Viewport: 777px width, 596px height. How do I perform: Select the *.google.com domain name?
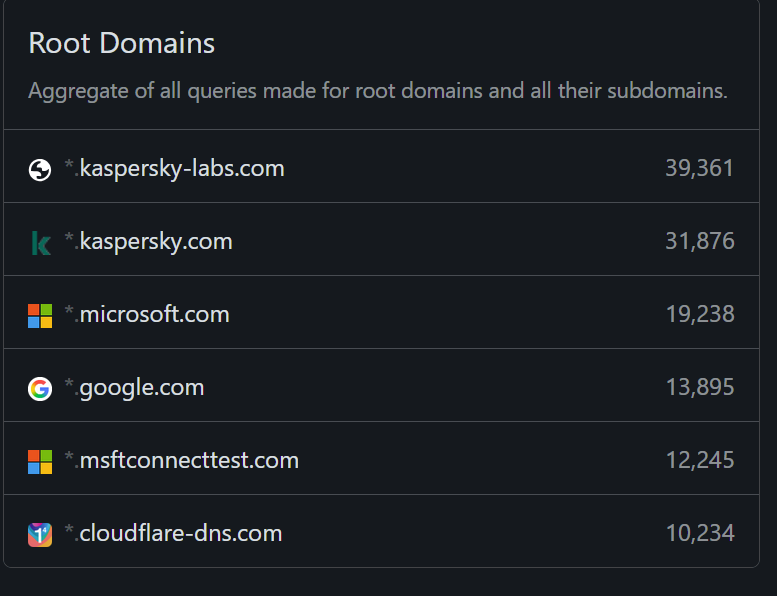coord(134,388)
